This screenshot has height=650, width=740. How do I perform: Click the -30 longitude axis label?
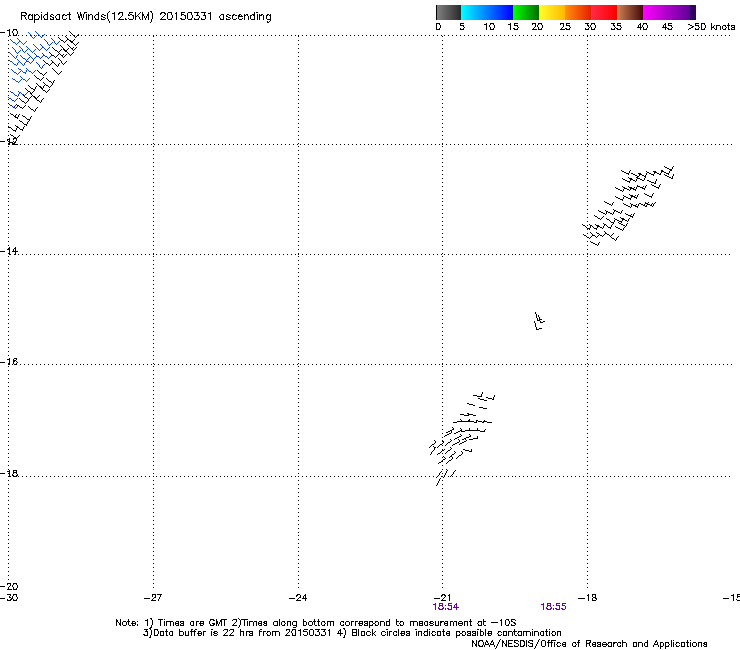pos(9,598)
